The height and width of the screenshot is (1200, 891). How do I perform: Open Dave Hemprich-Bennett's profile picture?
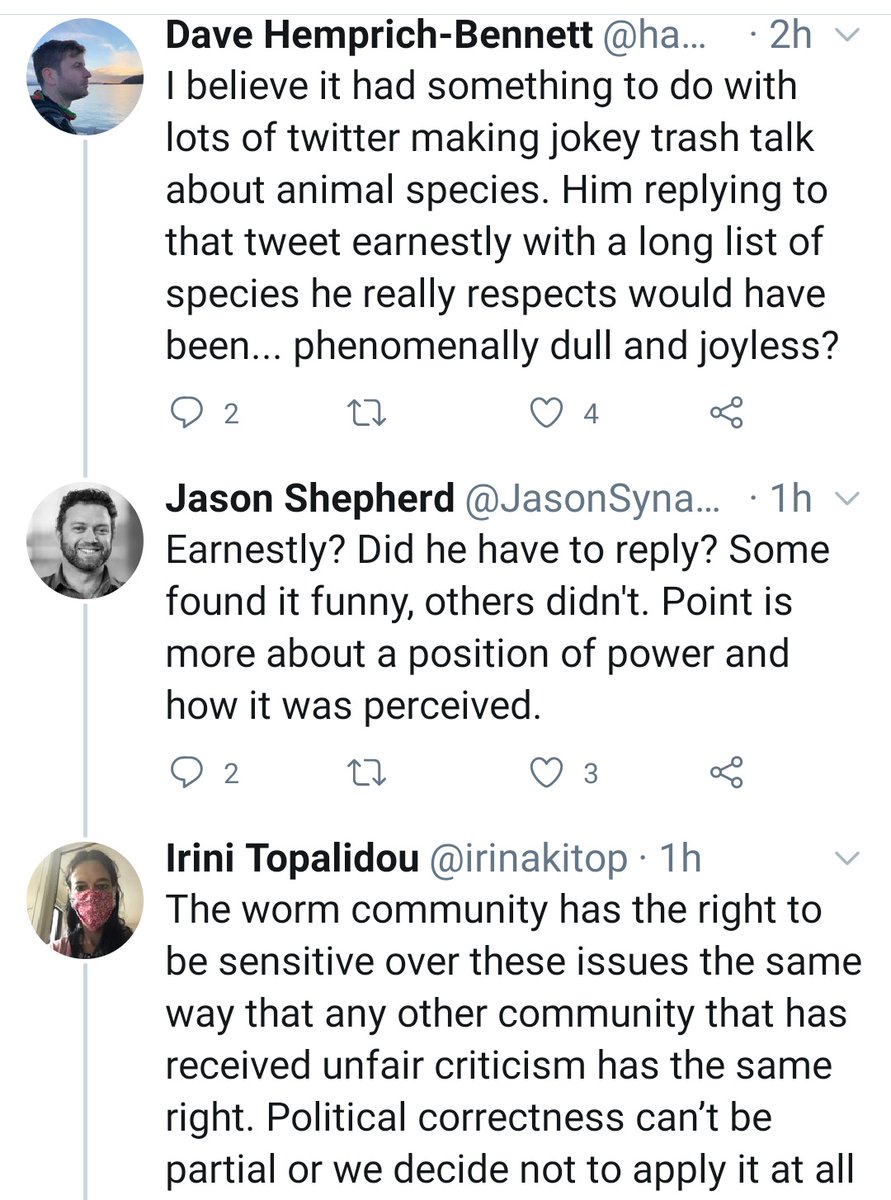[84, 77]
